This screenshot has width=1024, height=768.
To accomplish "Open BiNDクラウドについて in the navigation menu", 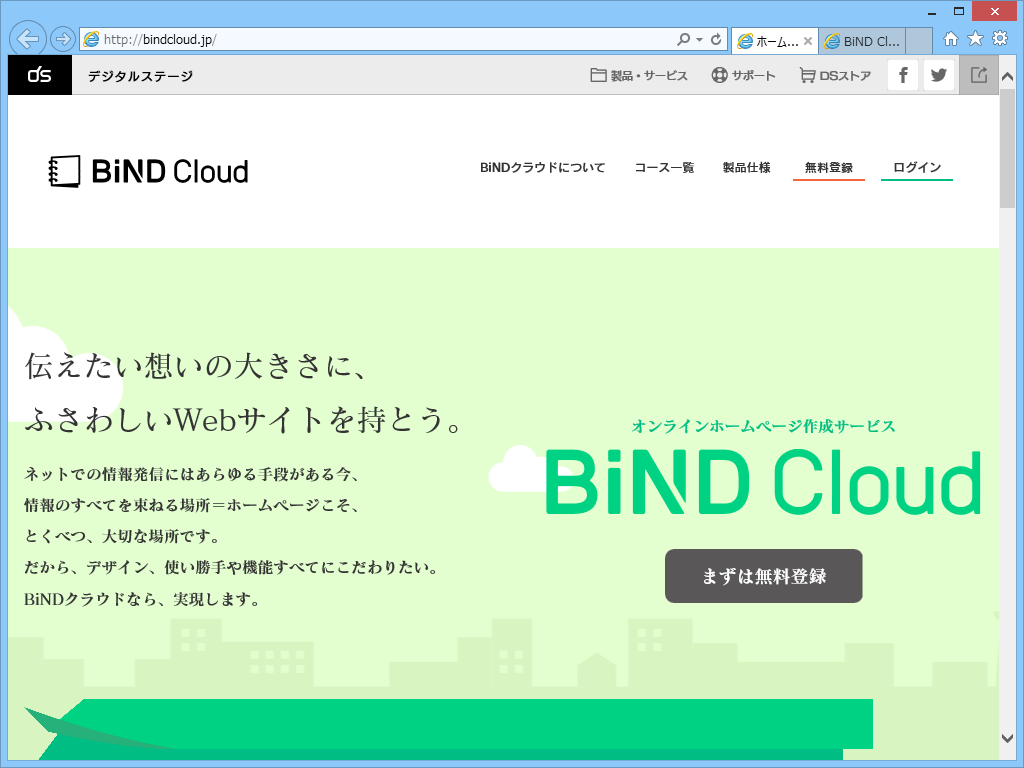I will (542, 168).
